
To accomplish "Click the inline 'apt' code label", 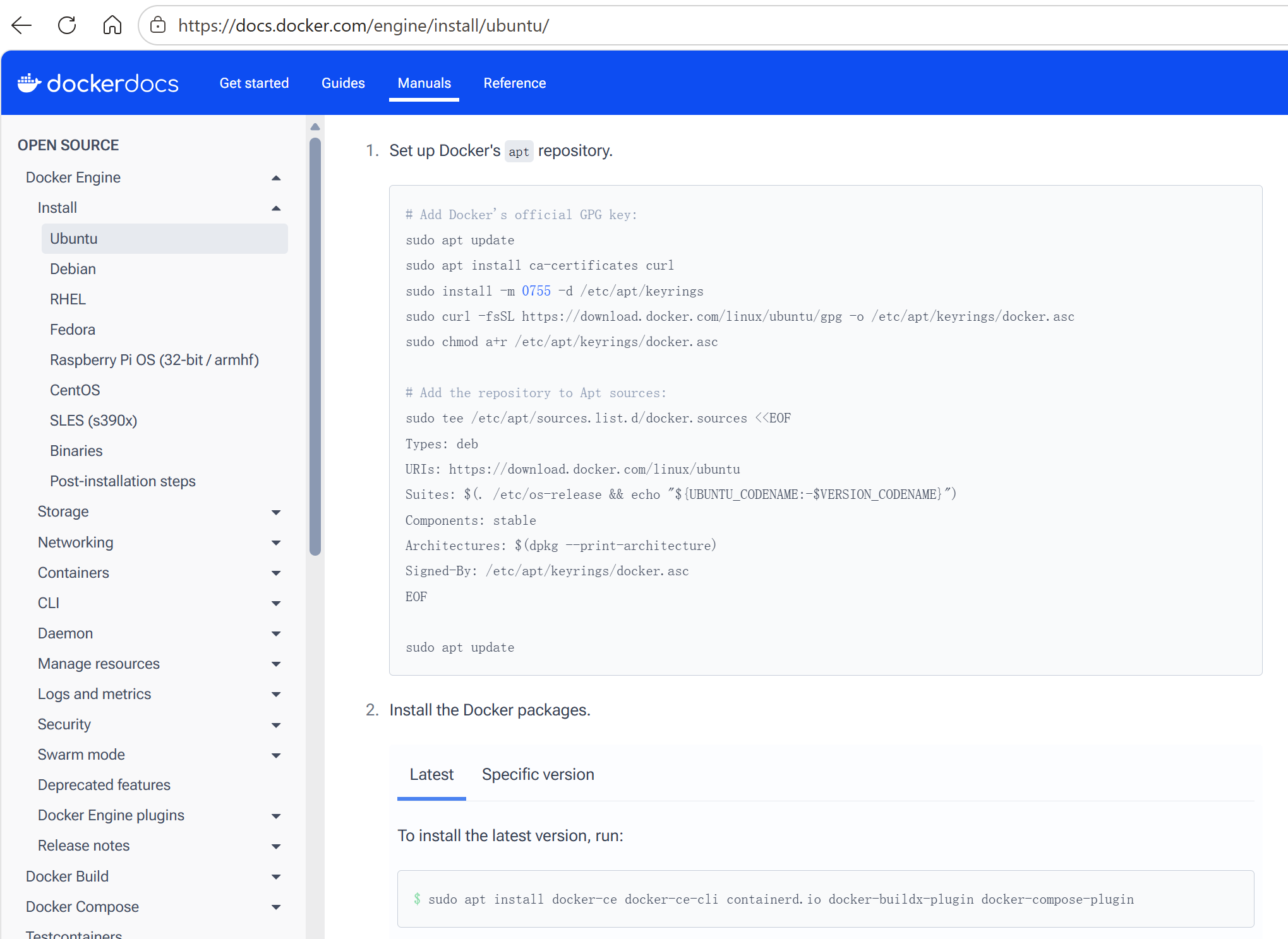I will (x=519, y=152).
